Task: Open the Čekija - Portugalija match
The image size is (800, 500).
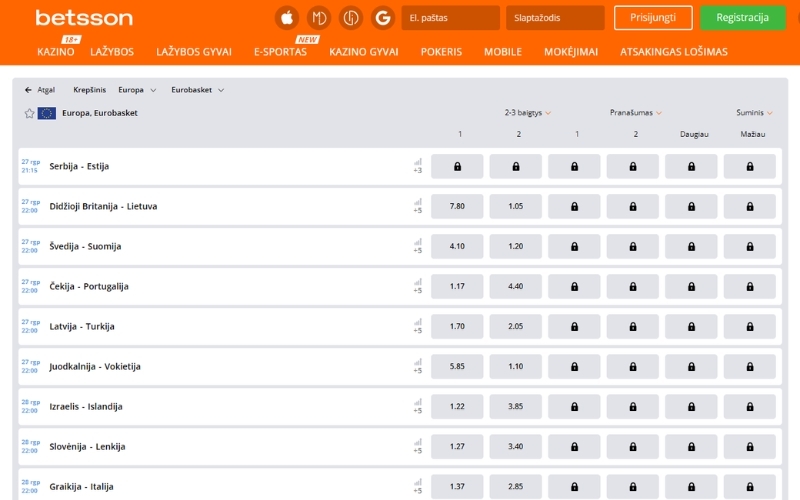Action: 89,287
